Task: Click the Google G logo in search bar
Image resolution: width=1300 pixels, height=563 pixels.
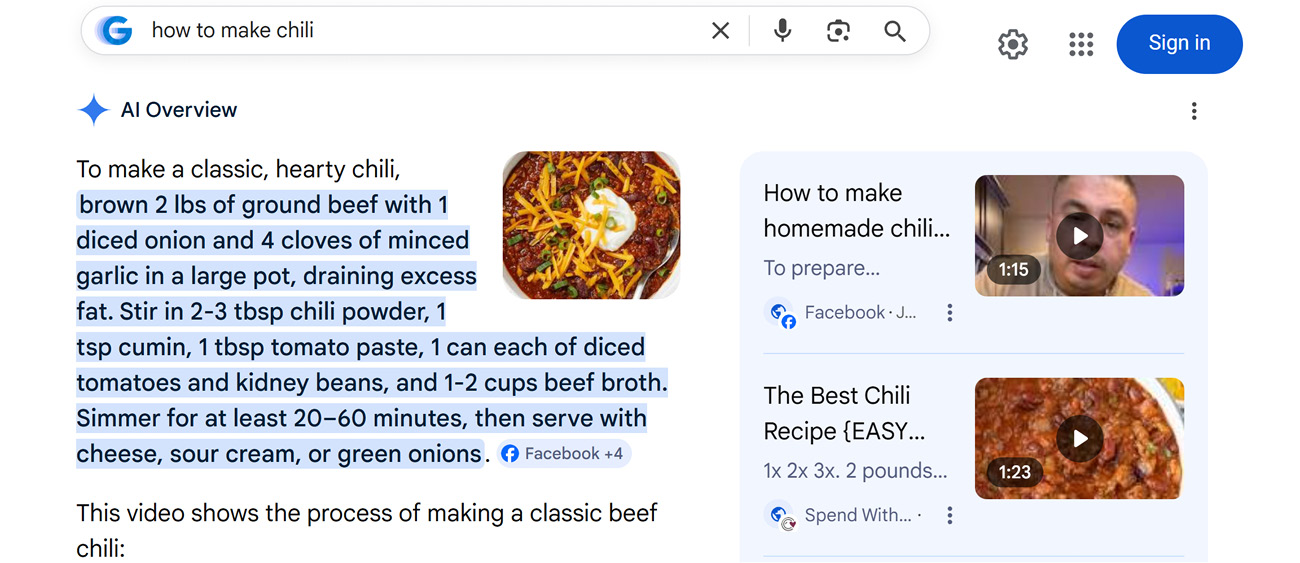Action: pos(114,31)
